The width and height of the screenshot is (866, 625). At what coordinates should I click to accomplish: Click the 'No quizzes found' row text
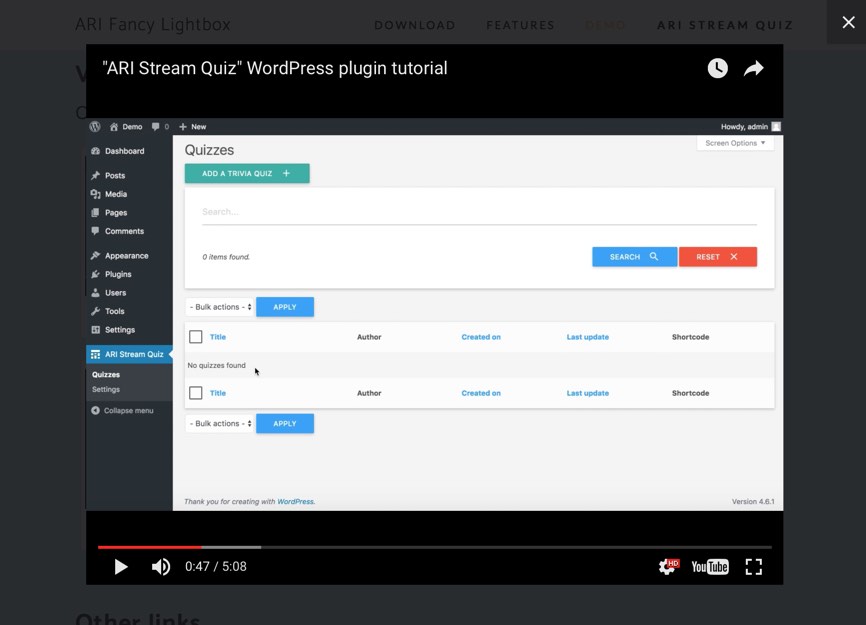coord(216,366)
